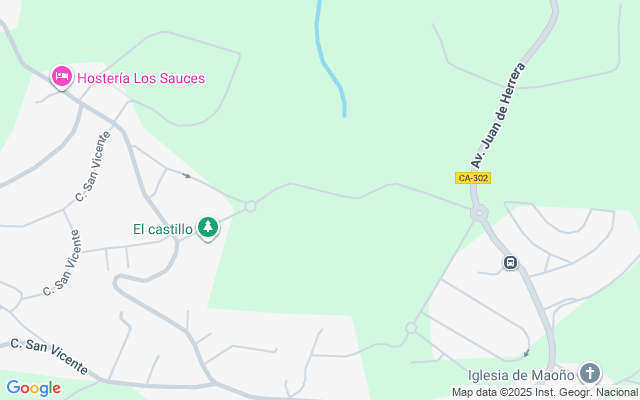Click the C. San Vicente label nearest Hostería
This screenshot has width=640, height=400.
(93, 166)
